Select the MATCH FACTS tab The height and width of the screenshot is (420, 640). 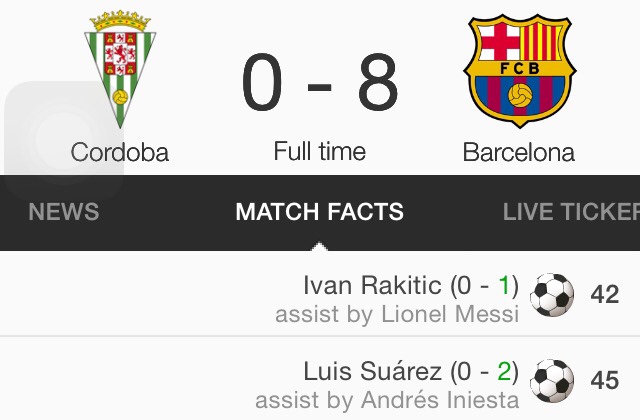tap(320, 212)
